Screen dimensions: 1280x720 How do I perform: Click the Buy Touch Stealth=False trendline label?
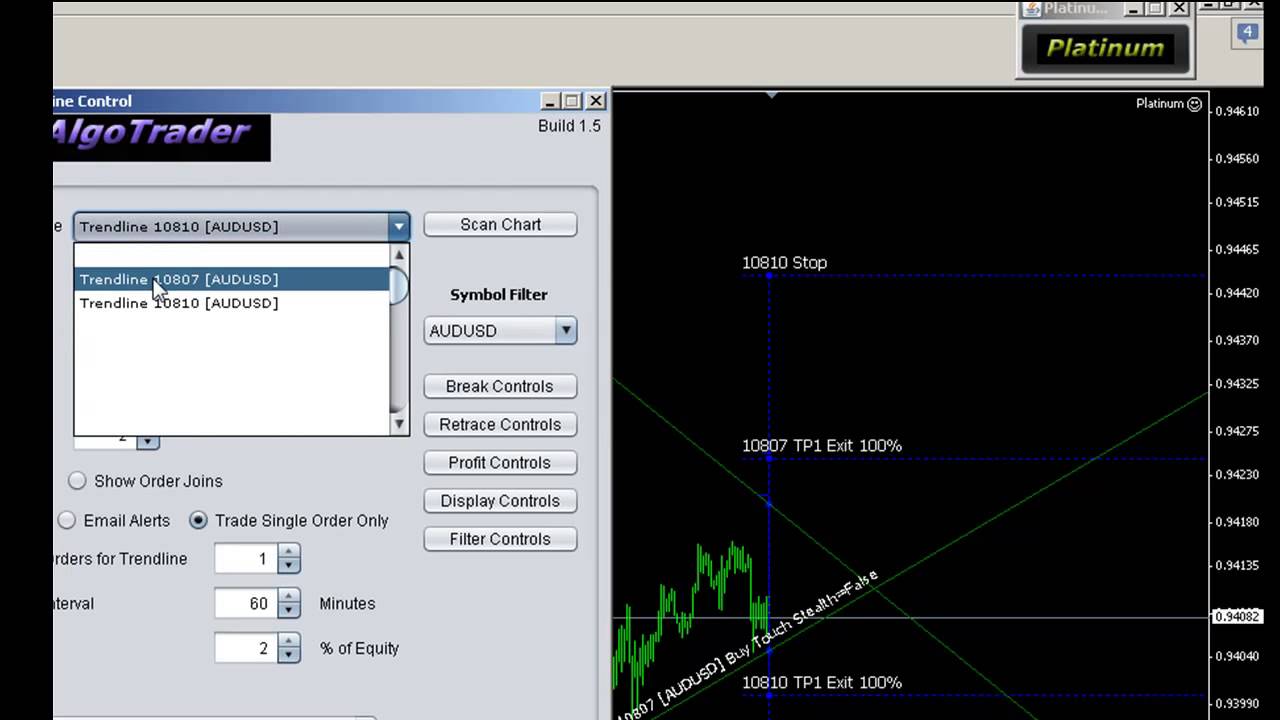tap(748, 645)
